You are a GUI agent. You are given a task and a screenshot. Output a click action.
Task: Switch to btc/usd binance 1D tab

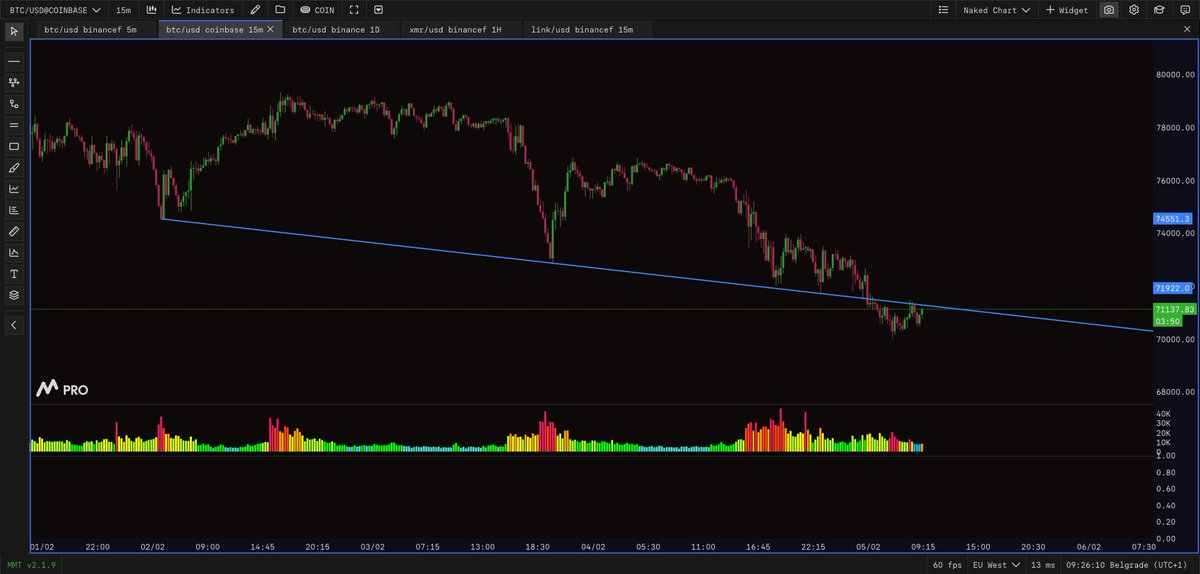[x=336, y=30]
